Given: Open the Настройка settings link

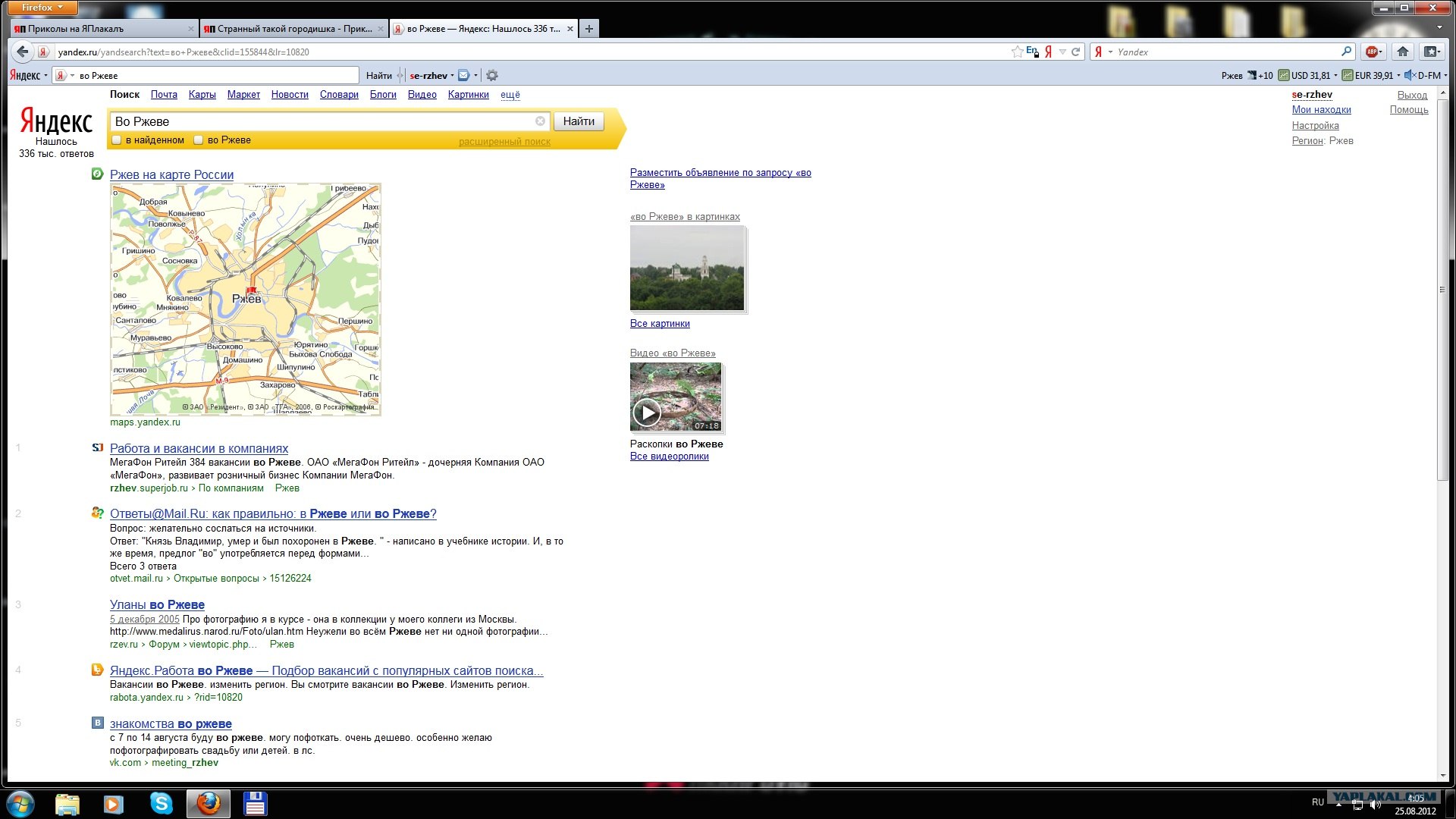Looking at the screenshot, I should [1315, 126].
